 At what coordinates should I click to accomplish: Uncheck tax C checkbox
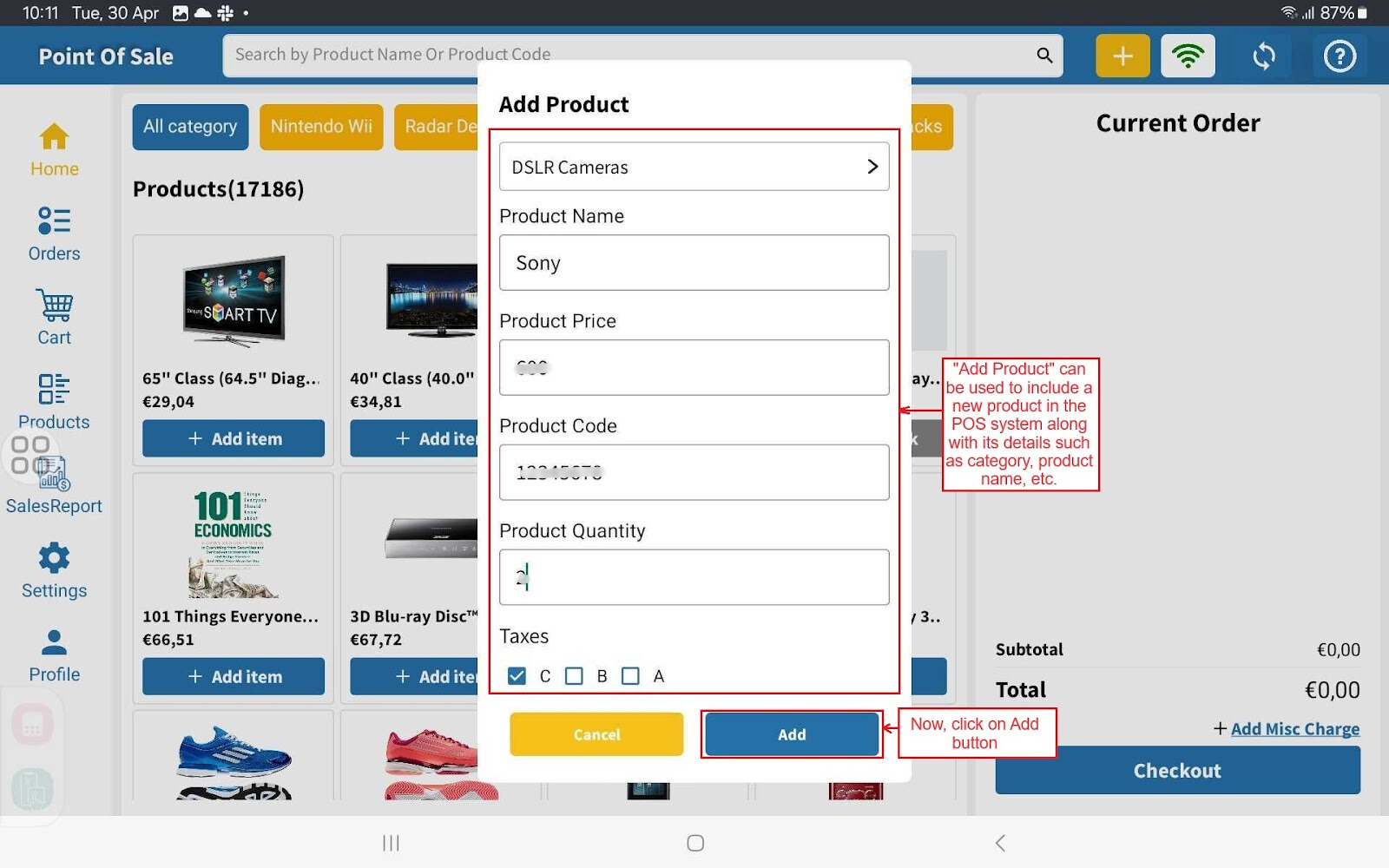(x=517, y=676)
